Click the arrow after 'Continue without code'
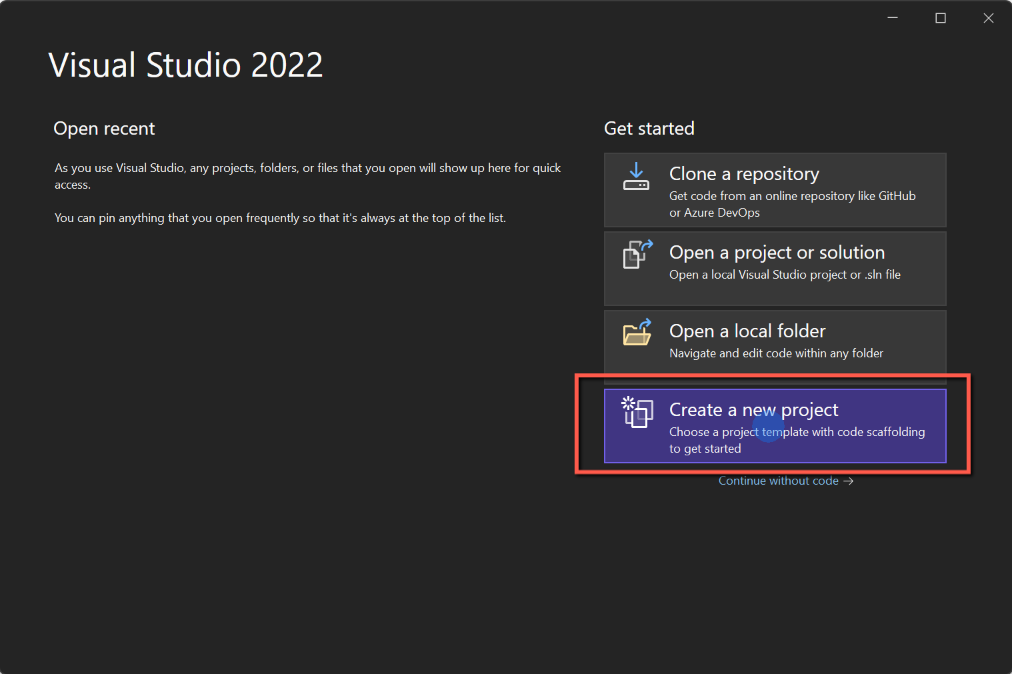The image size is (1012, 674). 848,481
